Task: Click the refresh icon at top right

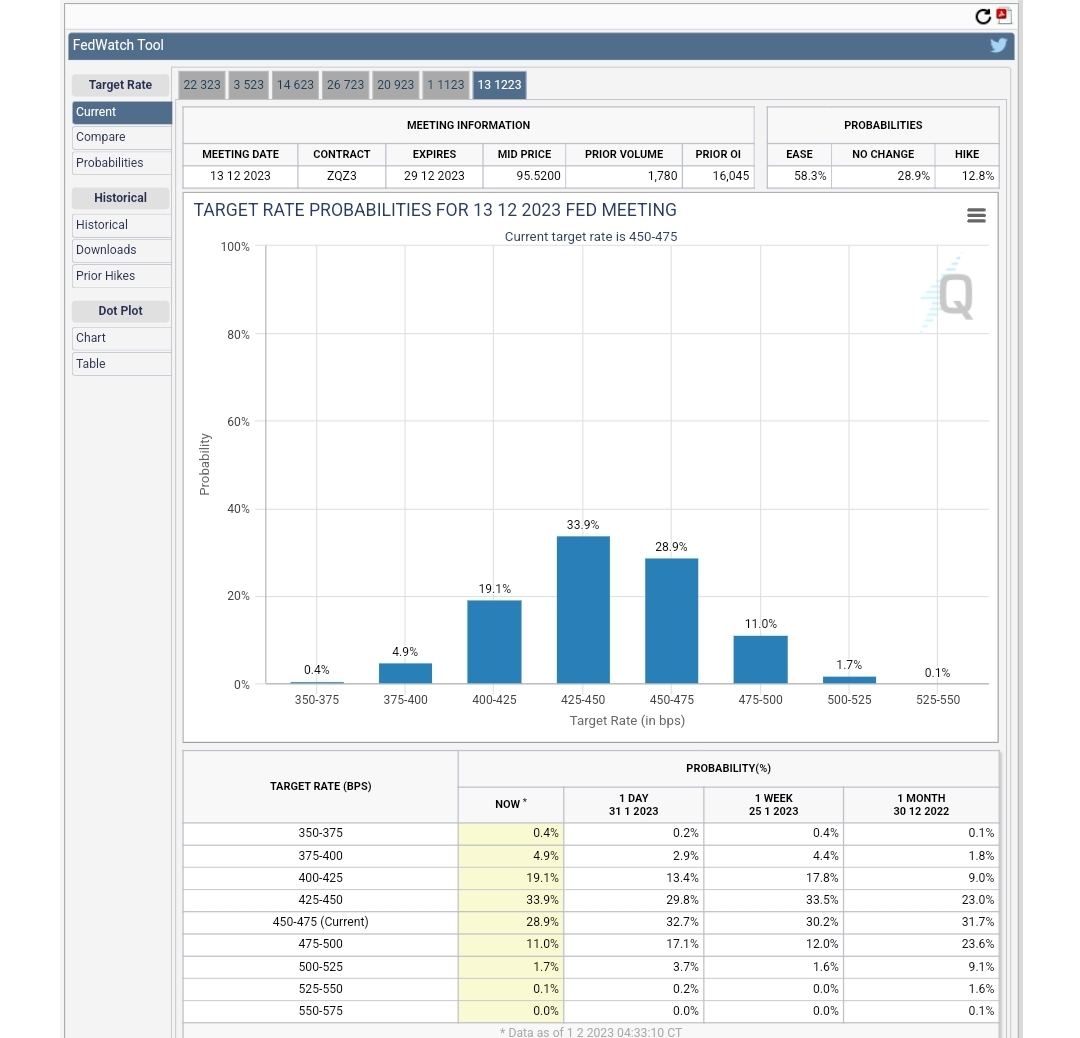Action: (x=983, y=17)
